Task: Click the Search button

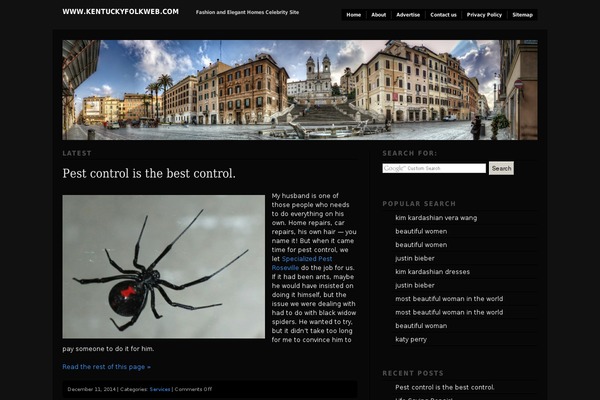Action: click(x=501, y=168)
